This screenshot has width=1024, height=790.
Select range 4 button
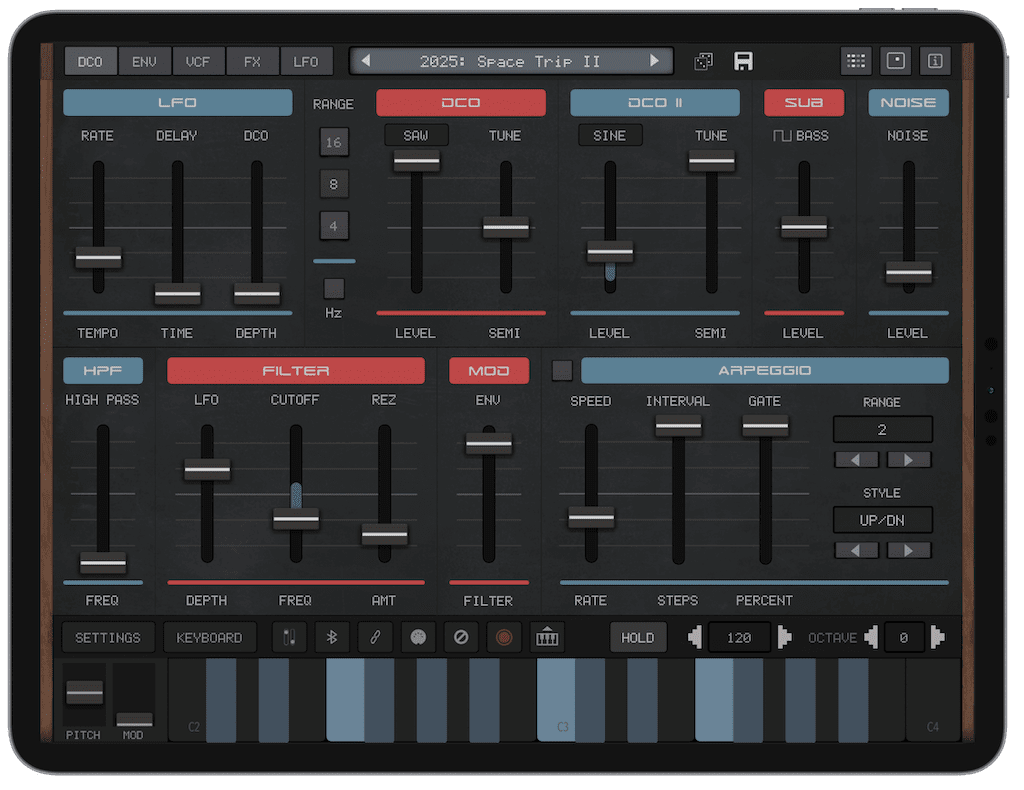[x=334, y=226]
